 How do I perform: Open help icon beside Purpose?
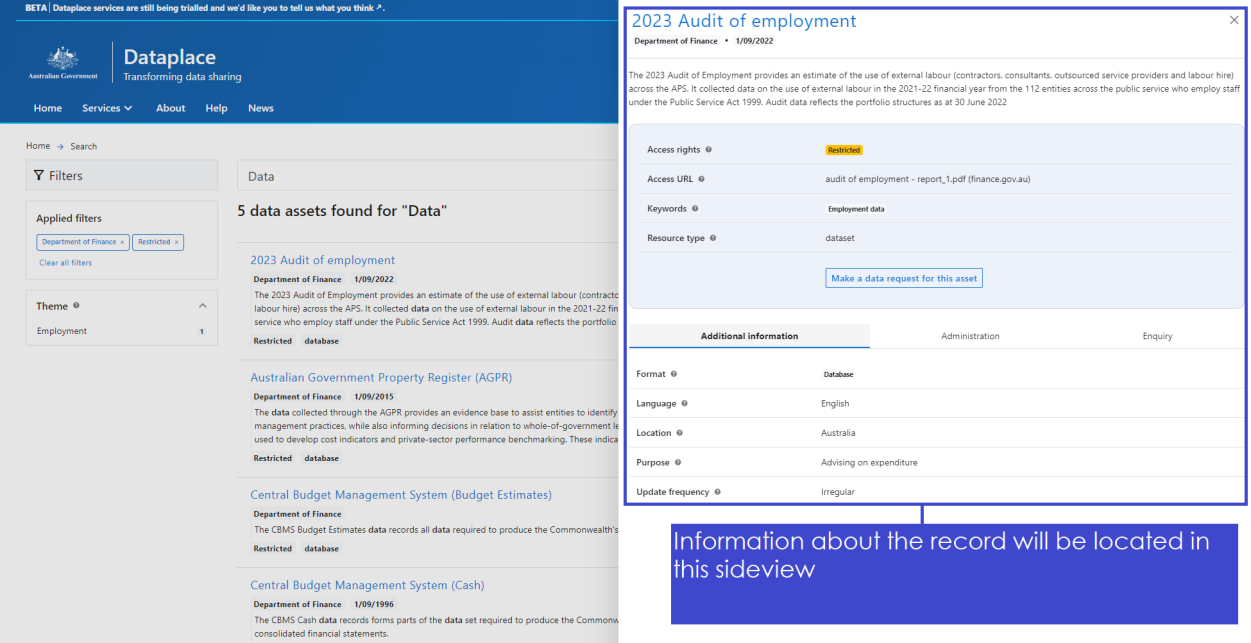coord(678,463)
